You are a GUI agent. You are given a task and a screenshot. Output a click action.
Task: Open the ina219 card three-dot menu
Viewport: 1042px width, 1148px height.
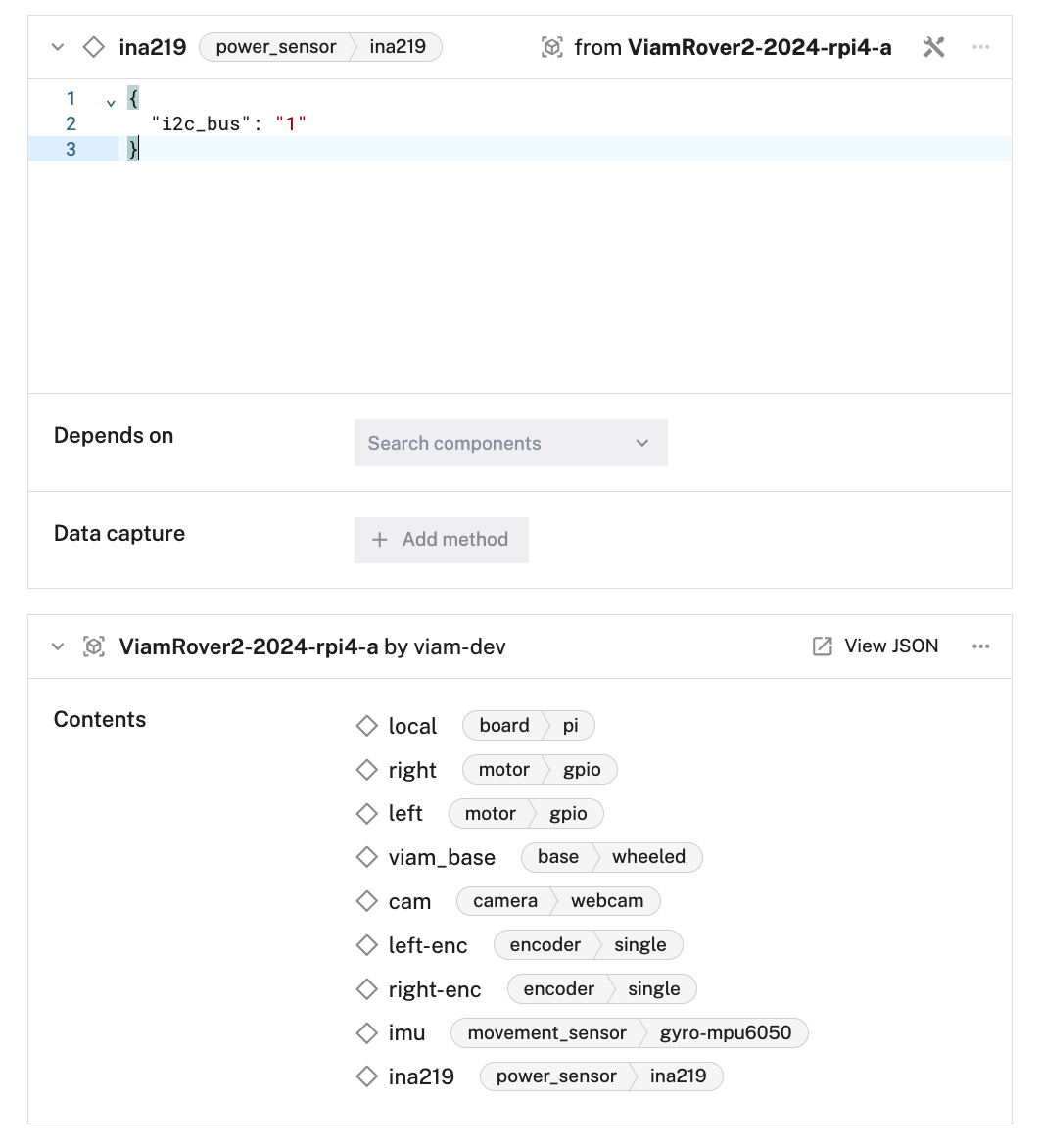(x=980, y=47)
